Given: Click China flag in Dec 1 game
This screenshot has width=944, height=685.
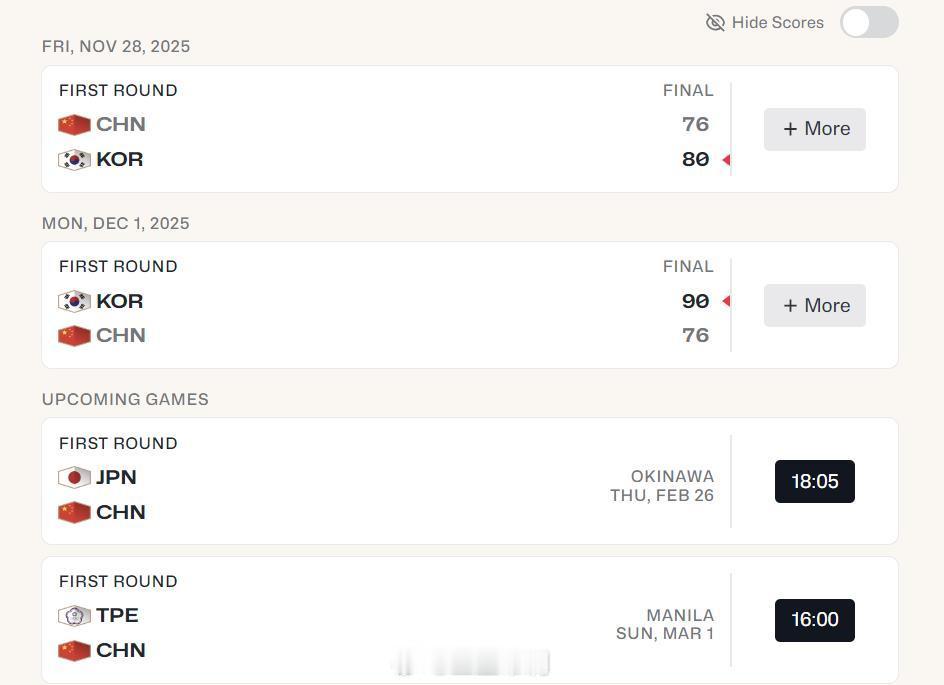Looking at the screenshot, I should pos(74,335).
